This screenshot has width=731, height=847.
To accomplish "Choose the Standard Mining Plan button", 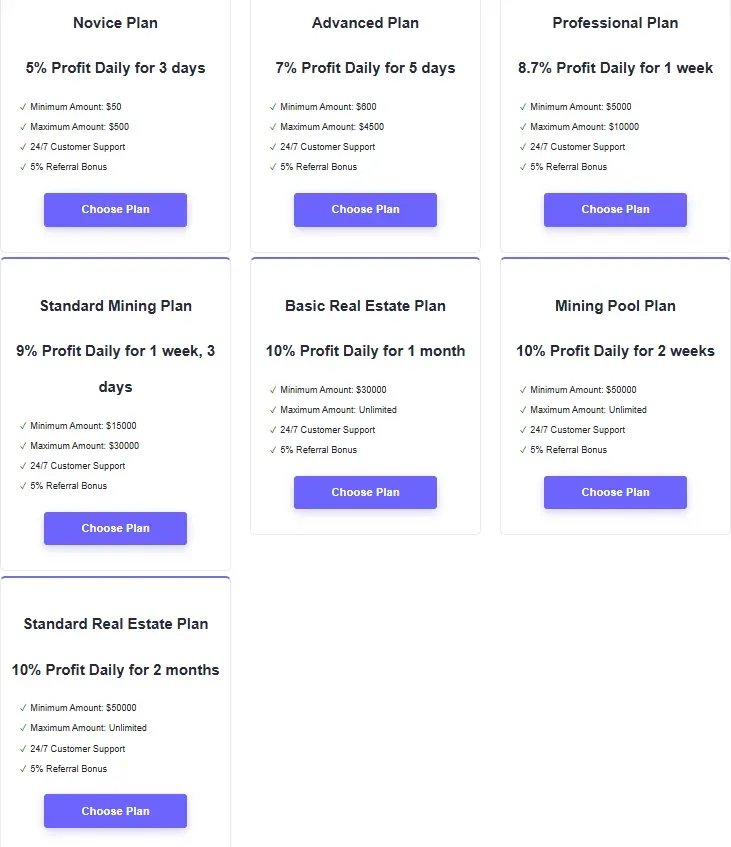I will [x=115, y=529].
